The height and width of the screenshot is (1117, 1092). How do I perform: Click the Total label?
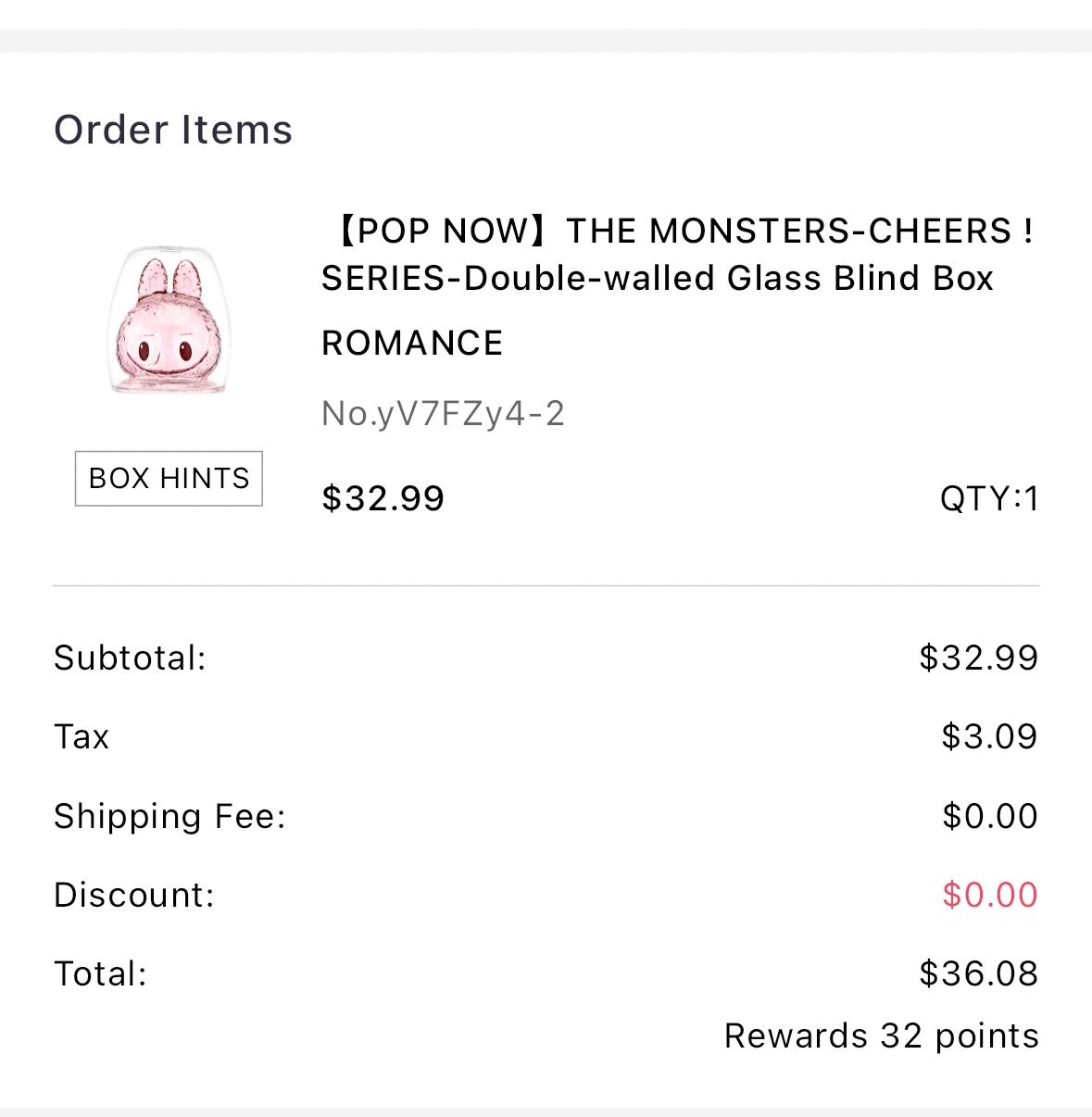click(100, 974)
